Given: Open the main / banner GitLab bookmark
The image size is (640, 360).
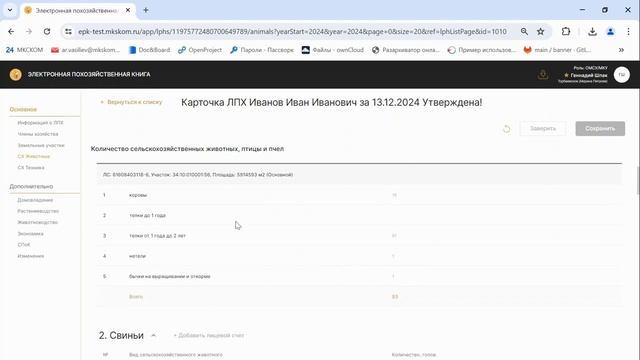Looking at the screenshot, I should click(557, 50).
